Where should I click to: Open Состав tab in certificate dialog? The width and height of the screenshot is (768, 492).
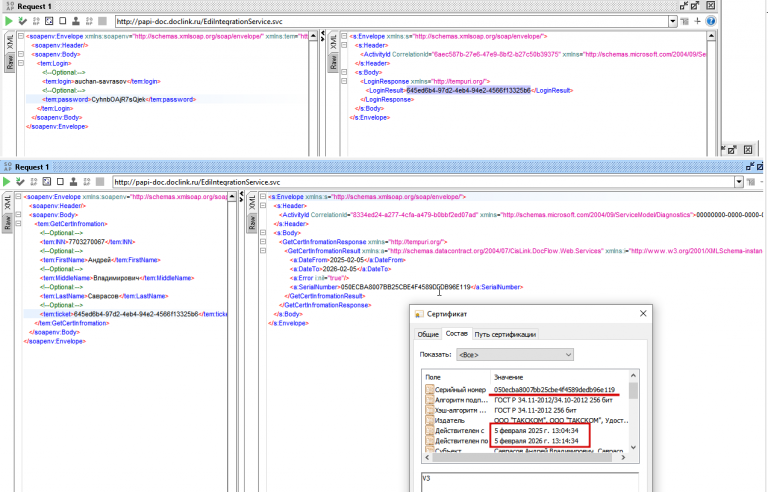pyautogui.click(x=456, y=333)
